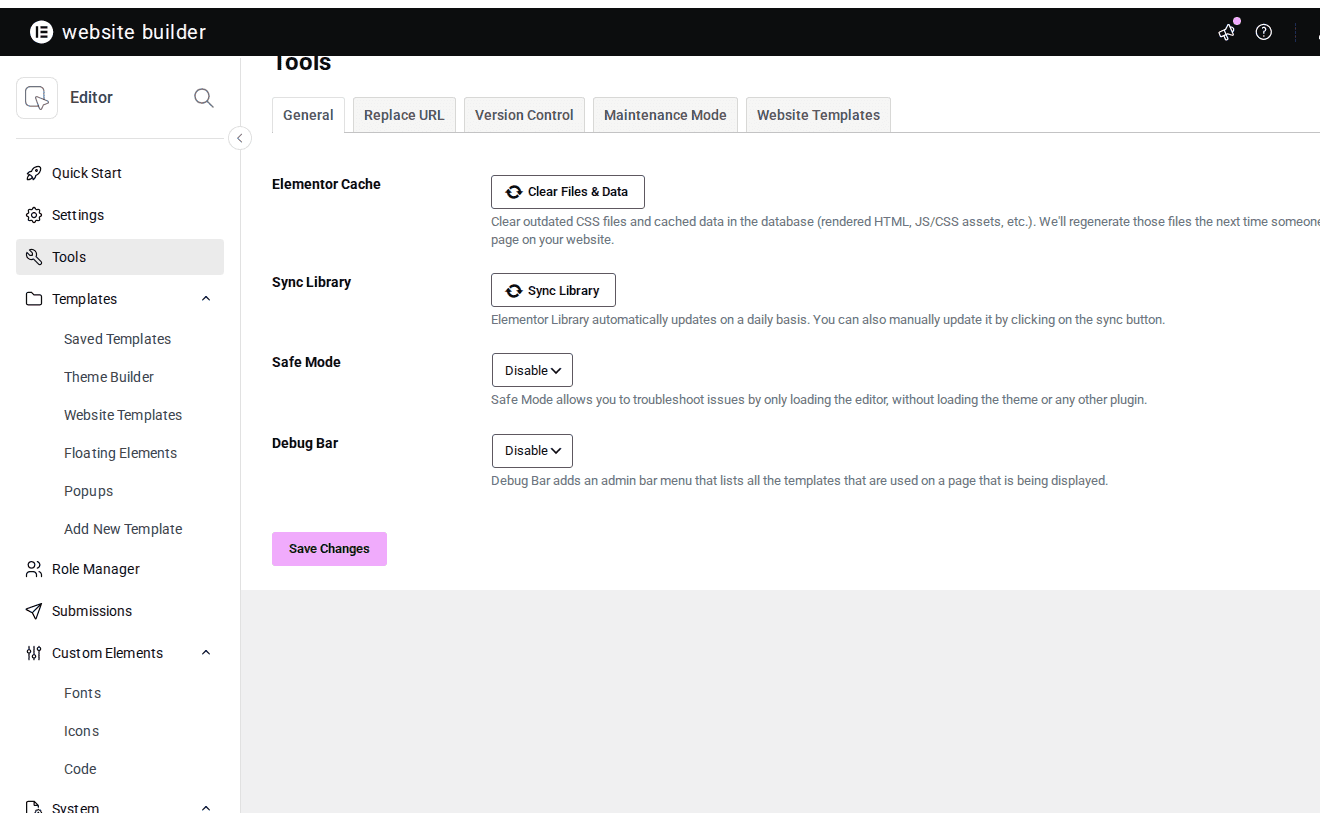Open the Debug Bar dropdown
1320x813 pixels.
(532, 451)
